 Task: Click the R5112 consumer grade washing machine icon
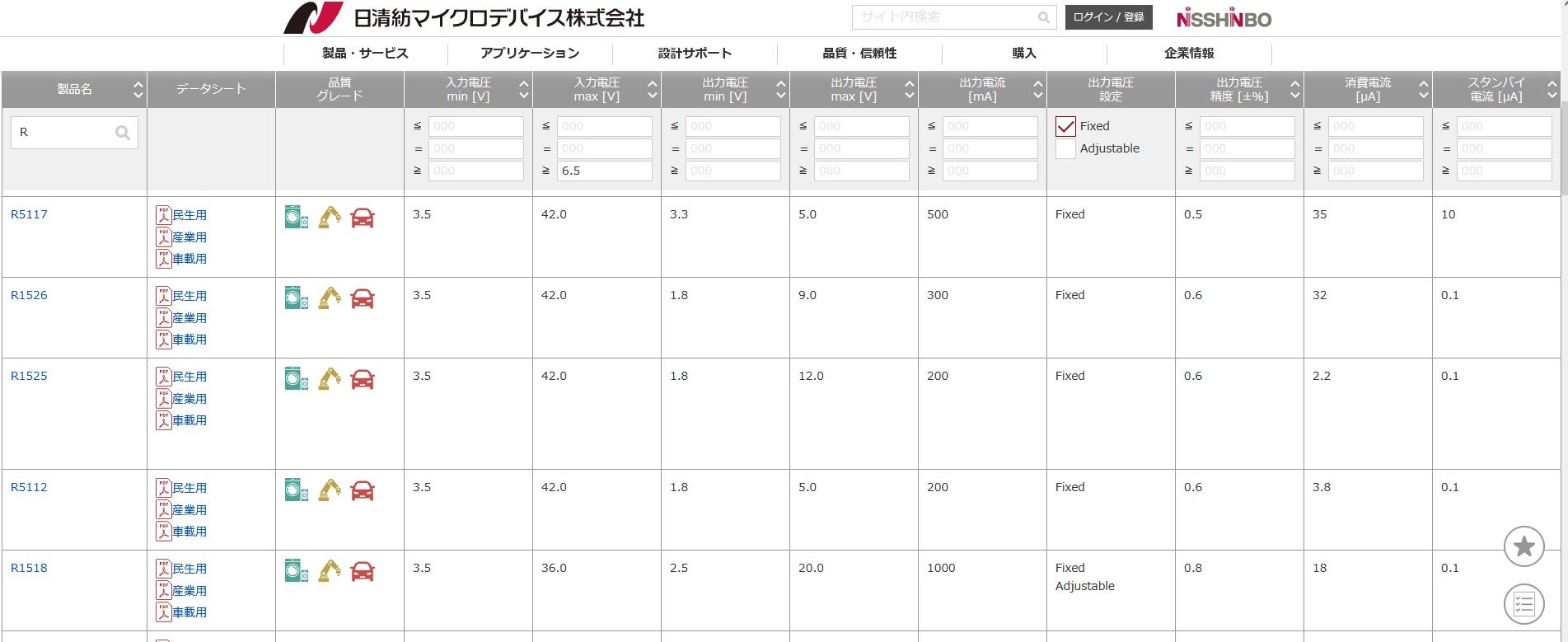pyautogui.click(x=297, y=490)
